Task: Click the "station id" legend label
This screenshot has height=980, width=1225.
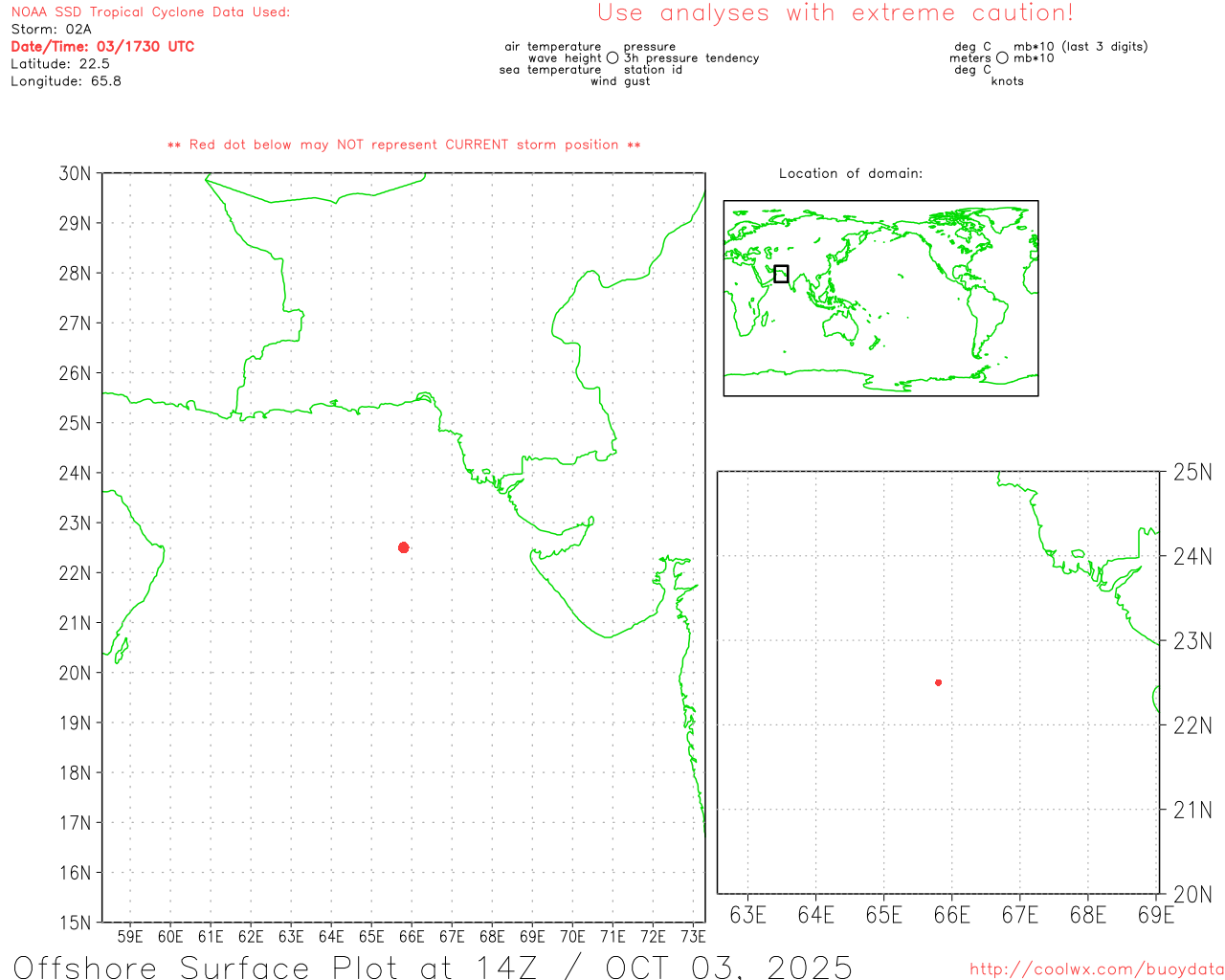Action: [653, 70]
